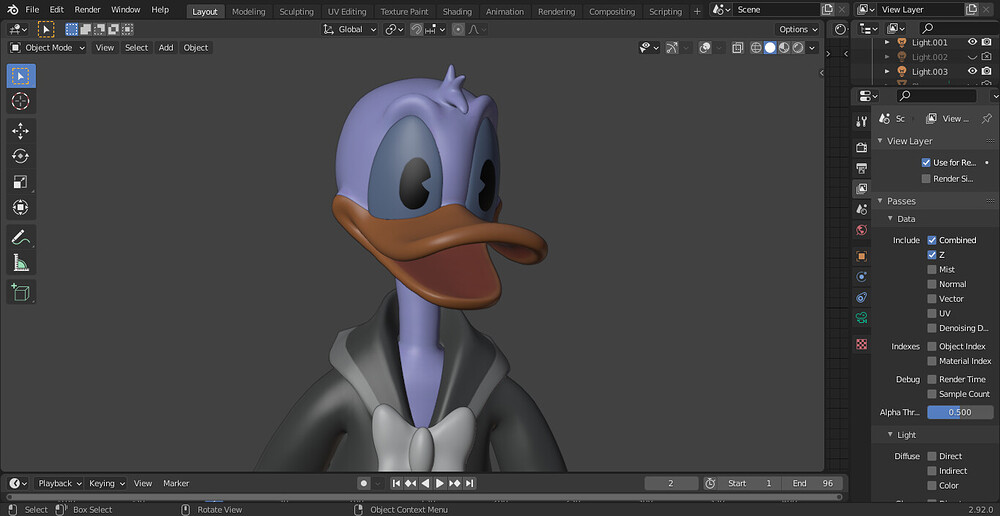Select the Select Box tool
Viewport: 1000px width, 516px height.
pos(21,76)
